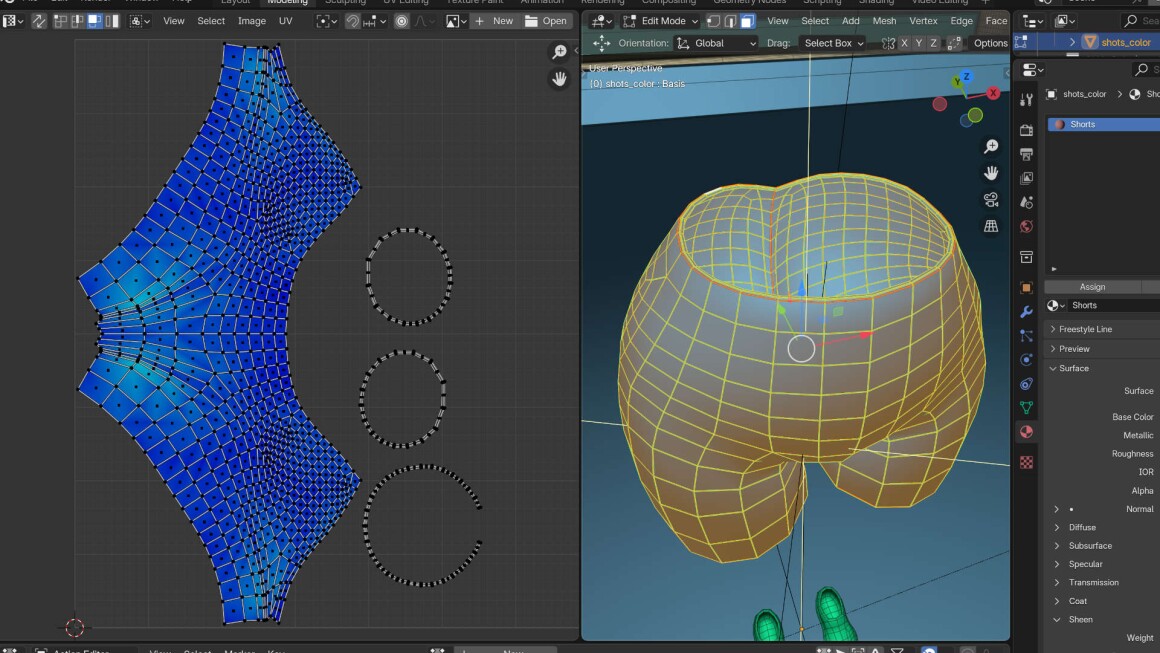This screenshot has width=1160, height=653.
Task: Open the Image menu
Action: coord(252,21)
